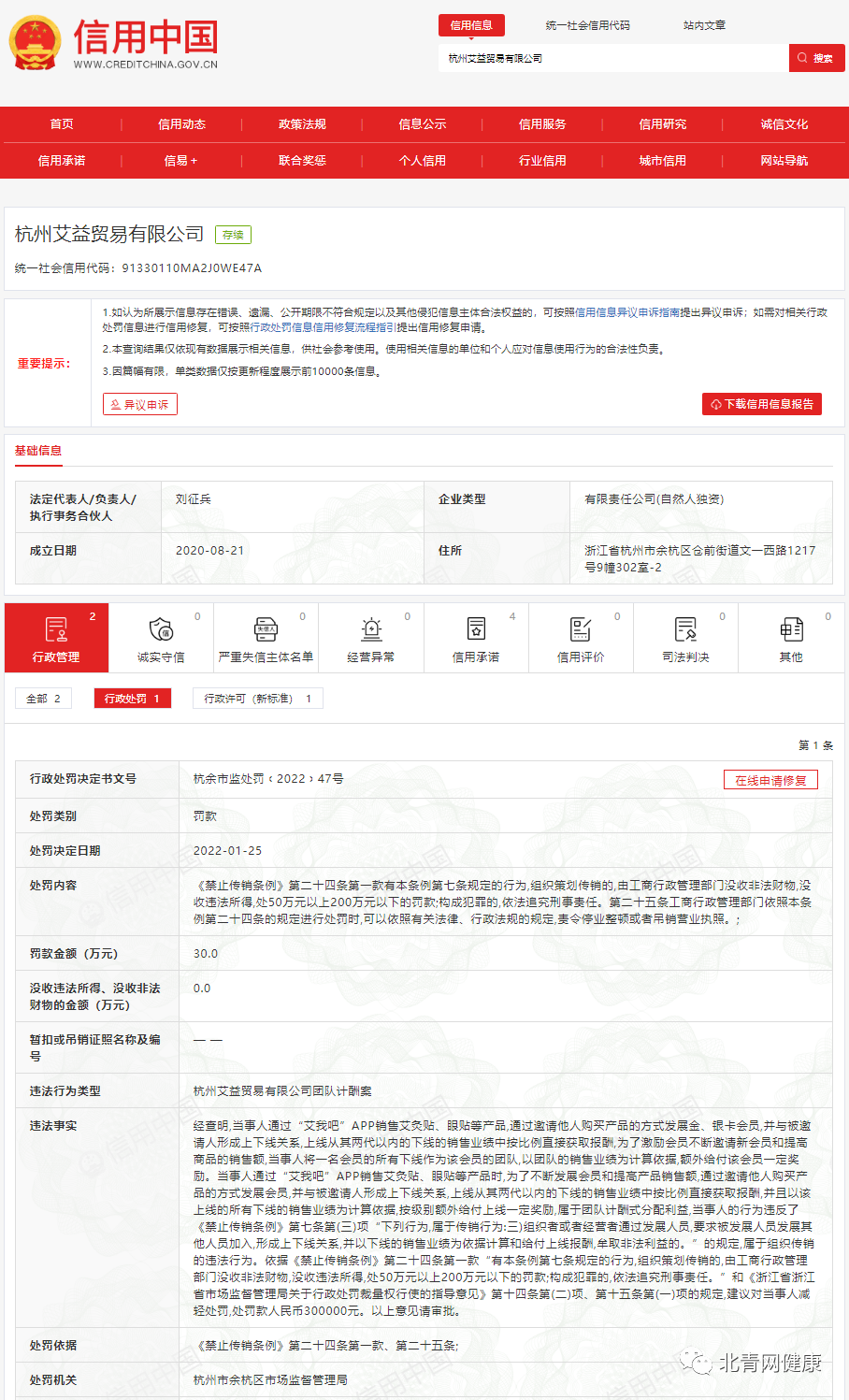Open 信用研究 navigation item
Screen dimensions: 849x1400
663,124
